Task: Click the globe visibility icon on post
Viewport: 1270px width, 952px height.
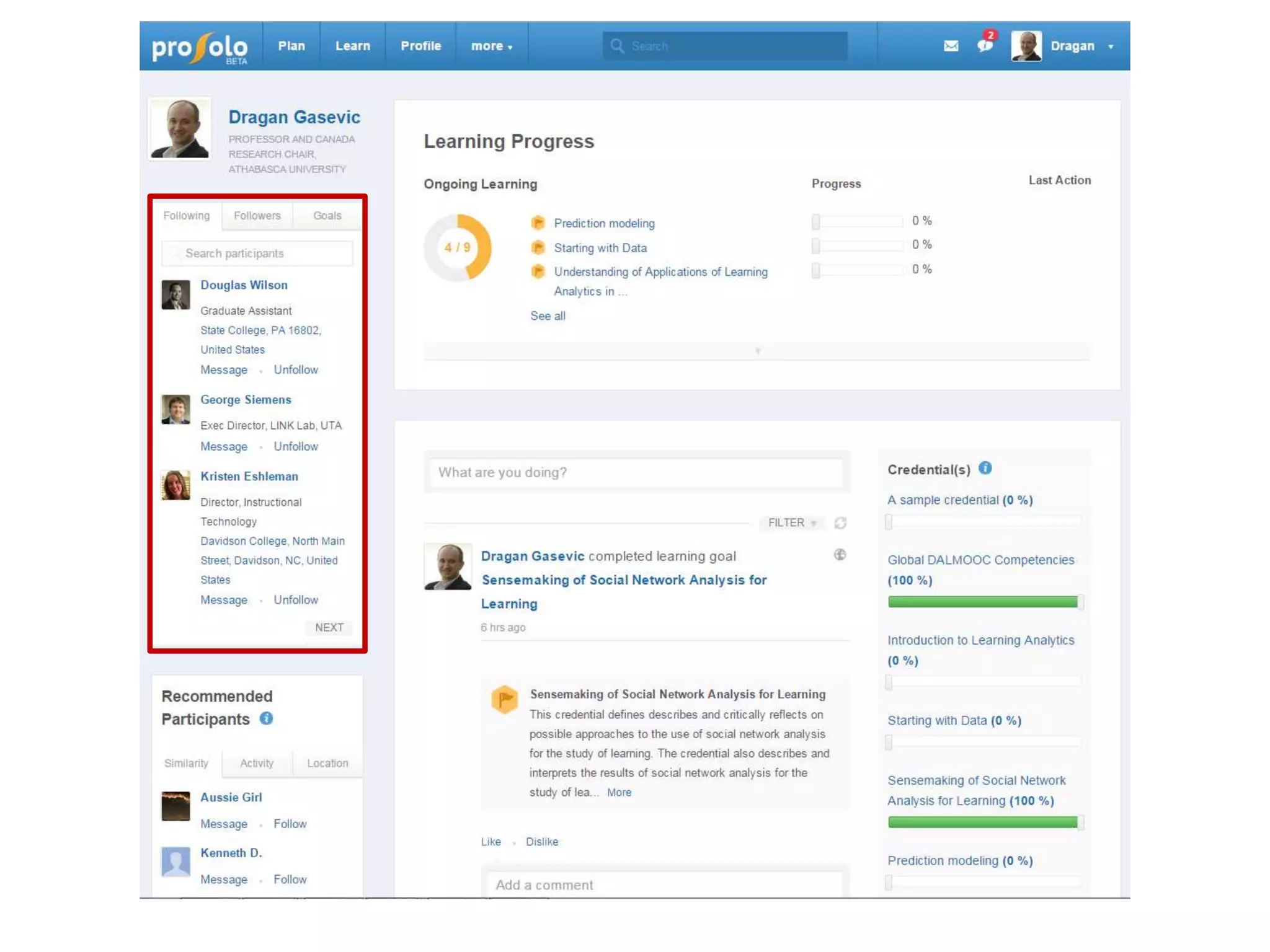Action: point(840,555)
